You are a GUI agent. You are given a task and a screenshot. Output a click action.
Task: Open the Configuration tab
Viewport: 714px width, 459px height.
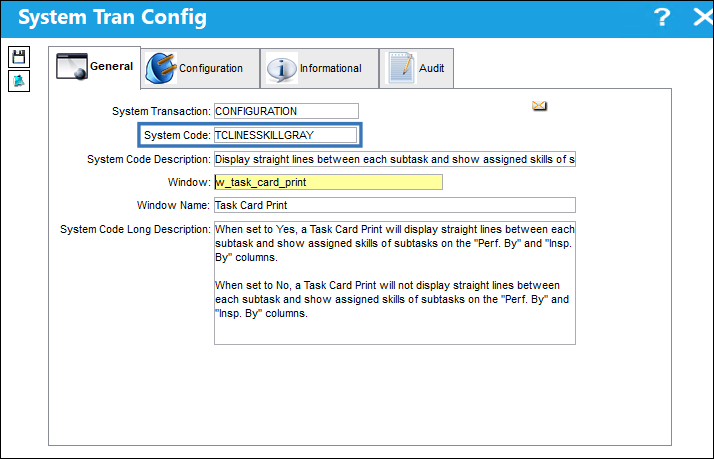[200, 68]
